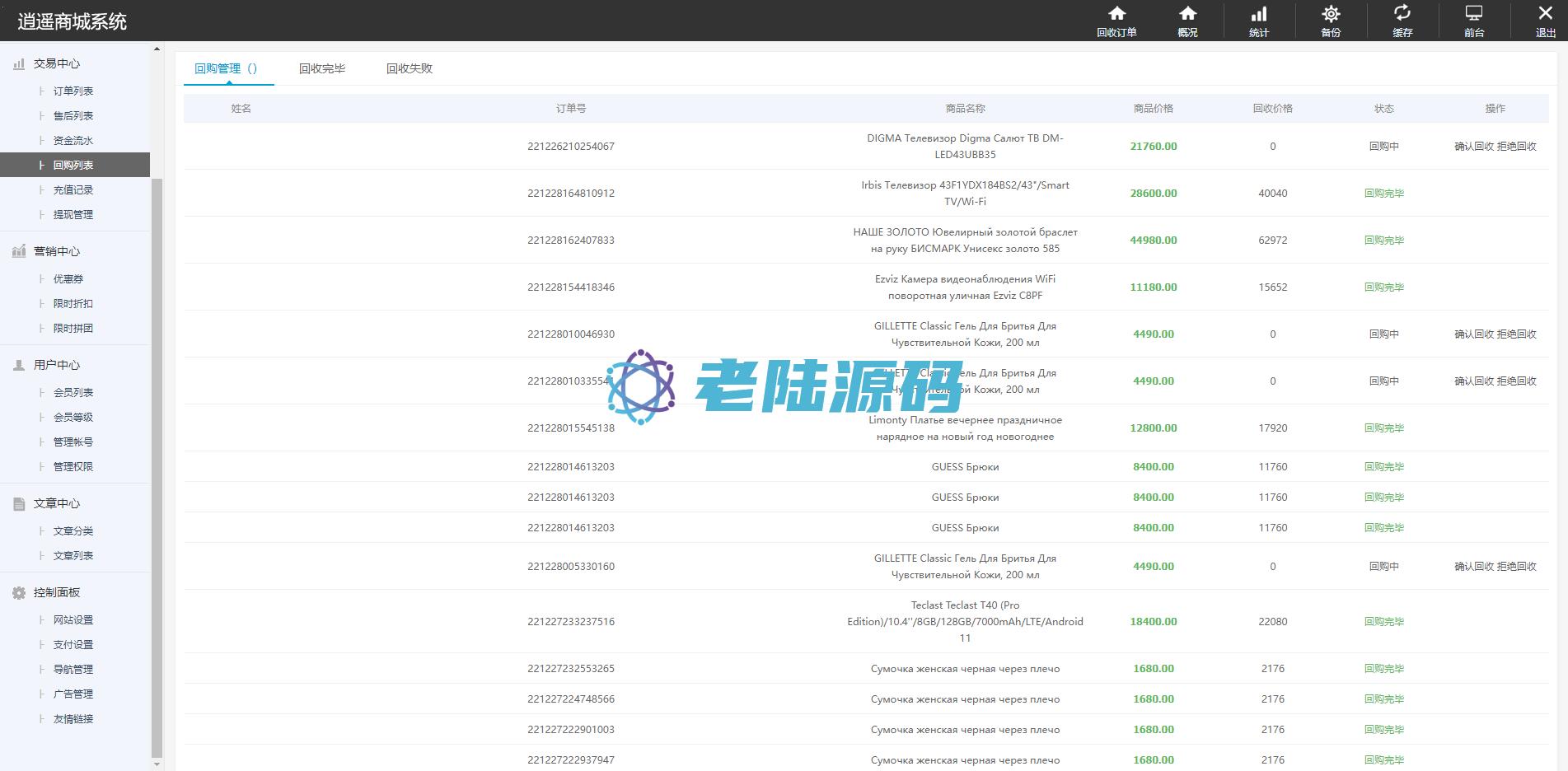
Task: Open the 前台 monitor icon
Action: click(1473, 14)
